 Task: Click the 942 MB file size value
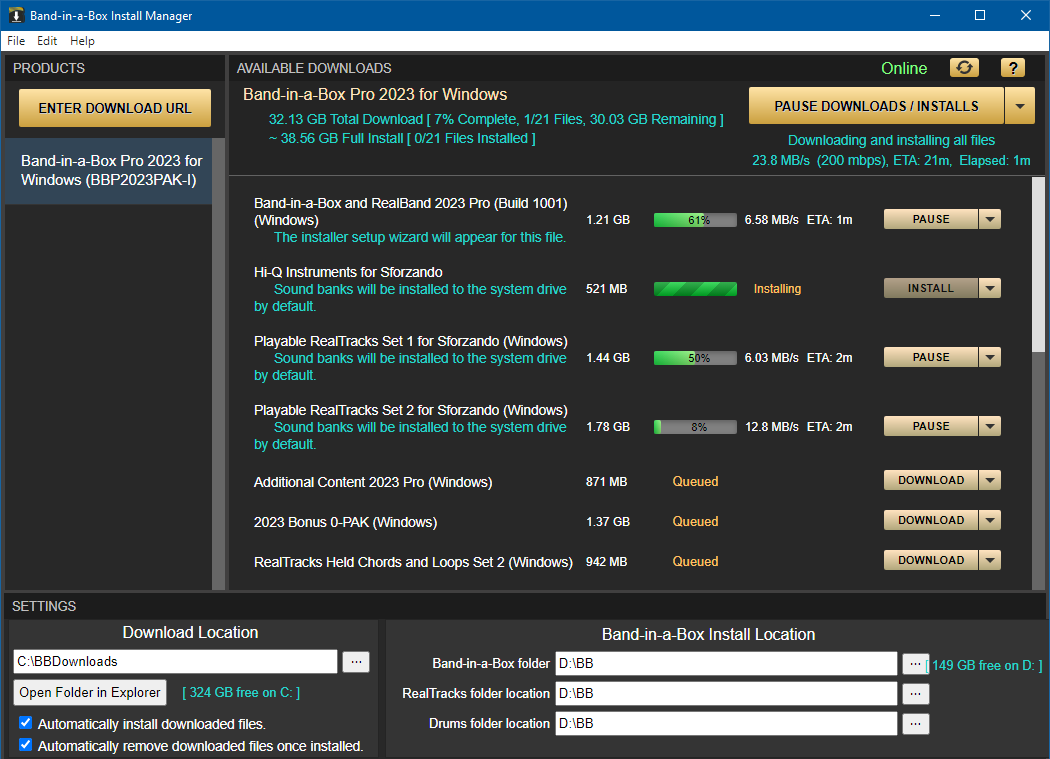607,561
